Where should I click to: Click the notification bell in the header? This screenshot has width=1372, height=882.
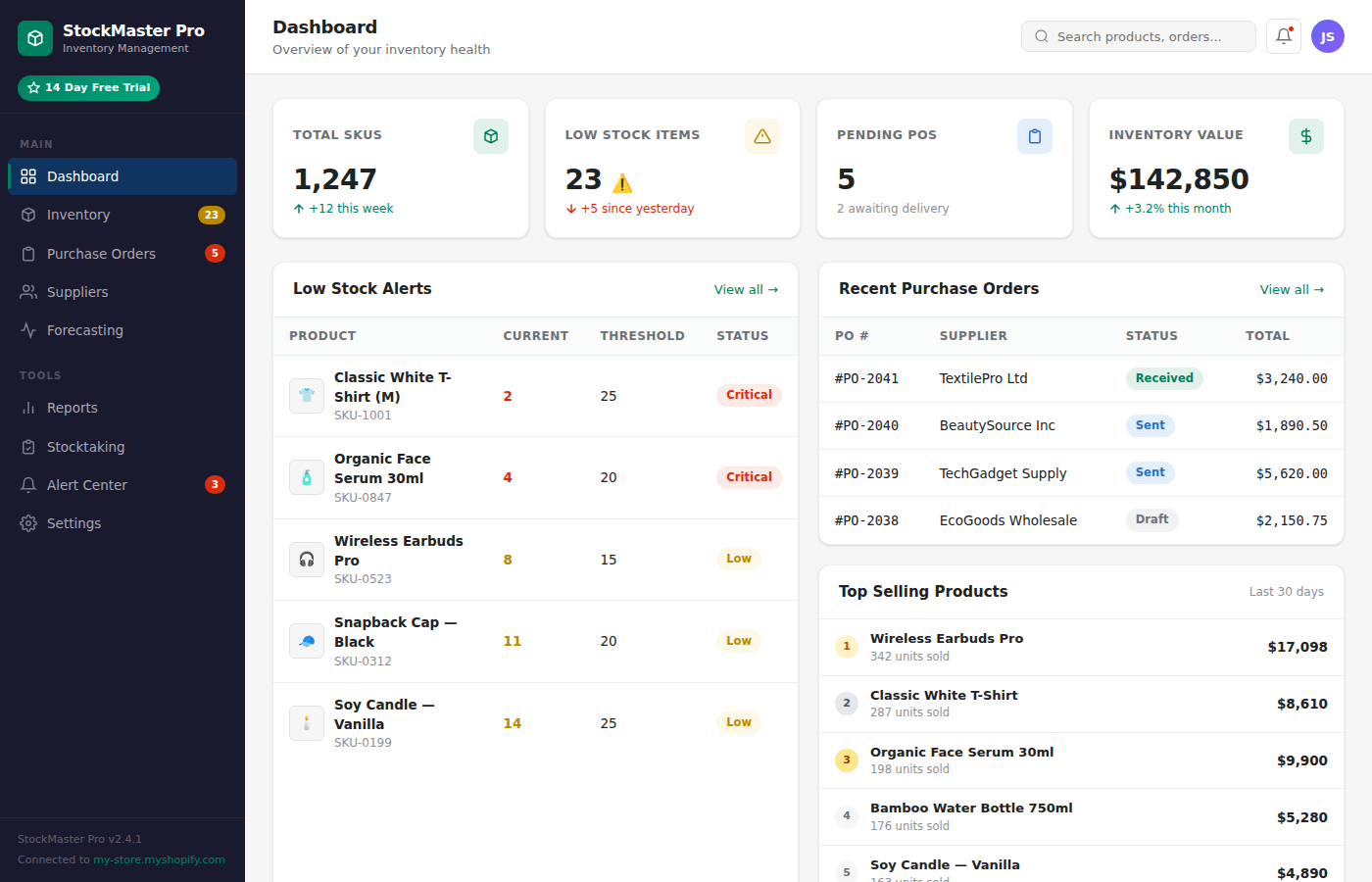click(x=1283, y=36)
